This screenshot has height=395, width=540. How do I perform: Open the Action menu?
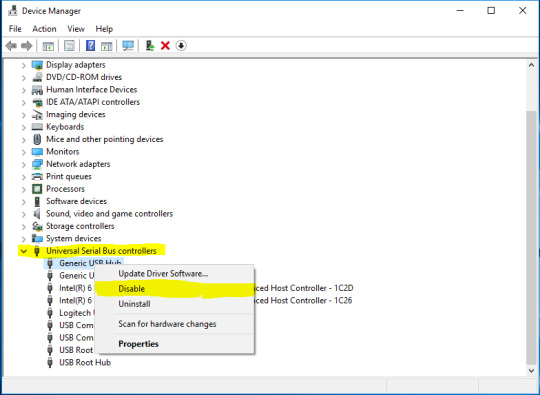(44, 29)
